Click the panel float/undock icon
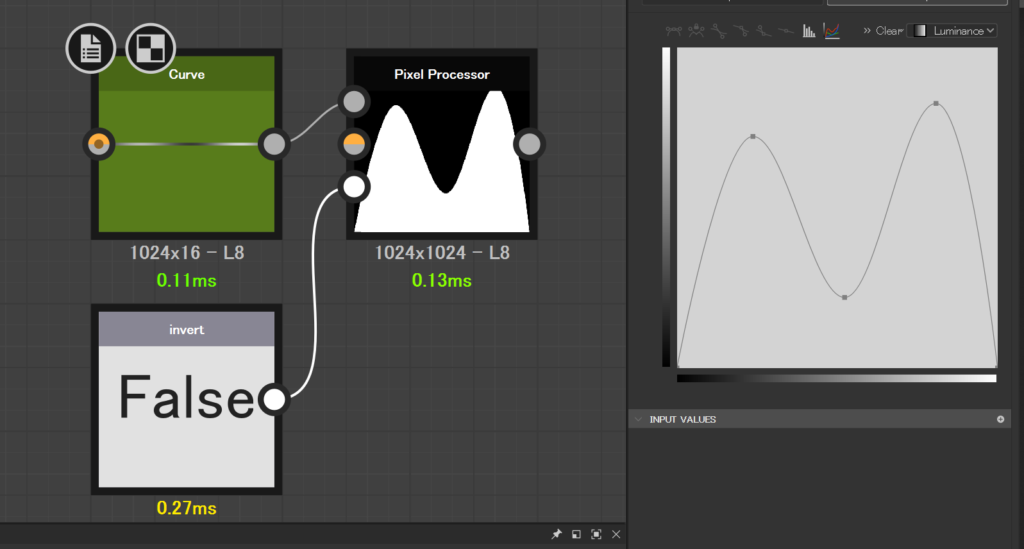 tap(576, 535)
